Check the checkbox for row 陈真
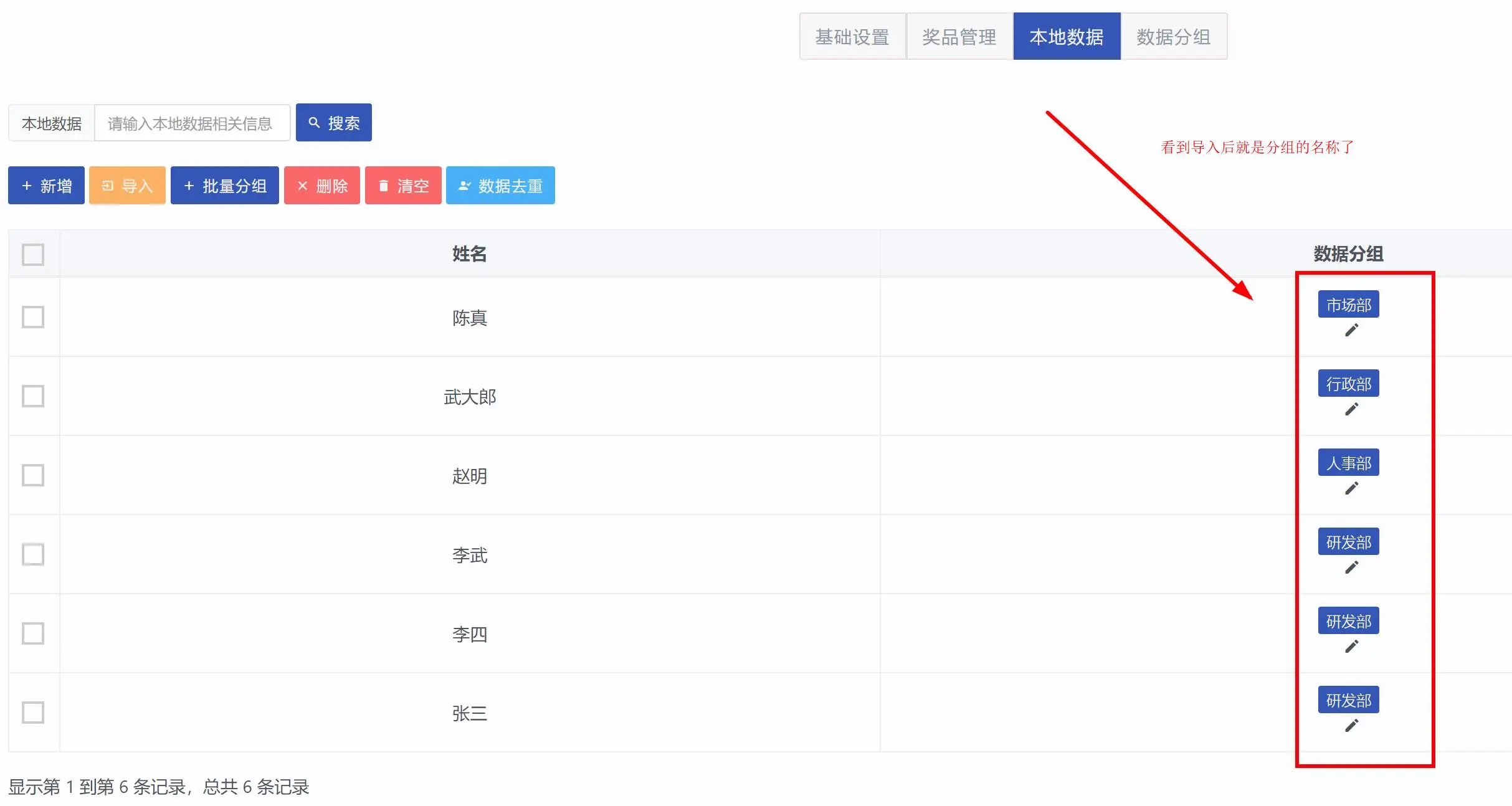This screenshot has width=1512, height=806. (x=33, y=317)
